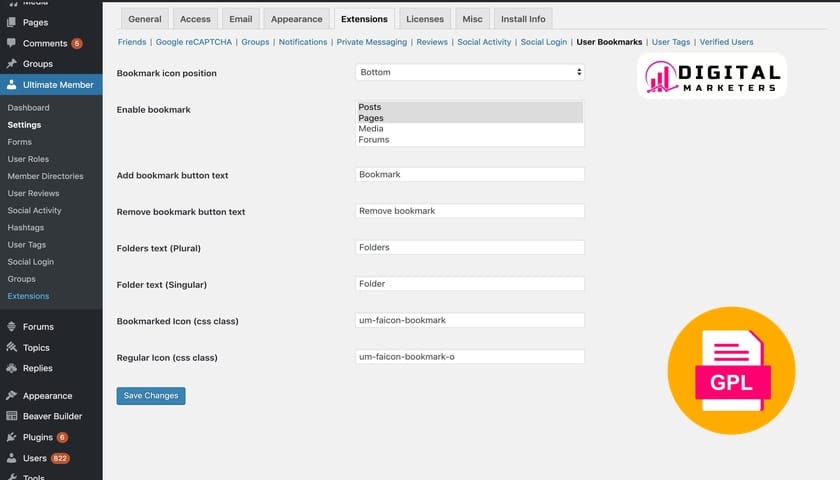Image resolution: width=840 pixels, height=480 pixels.
Task: Open the Private Messaging extension link
Action: (x=372, y=42)
